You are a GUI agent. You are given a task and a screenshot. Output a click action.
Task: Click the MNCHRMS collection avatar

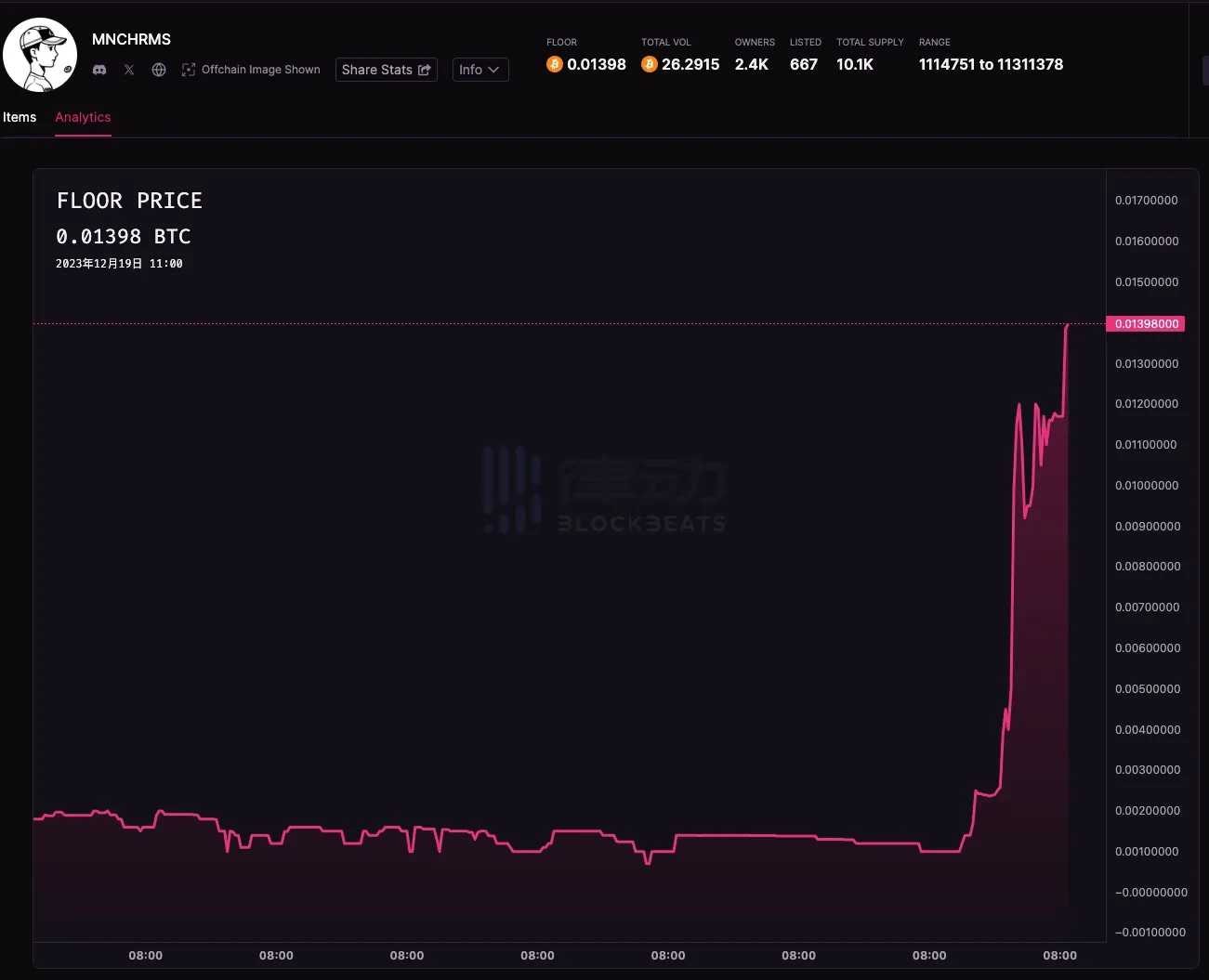pos(40,55)
